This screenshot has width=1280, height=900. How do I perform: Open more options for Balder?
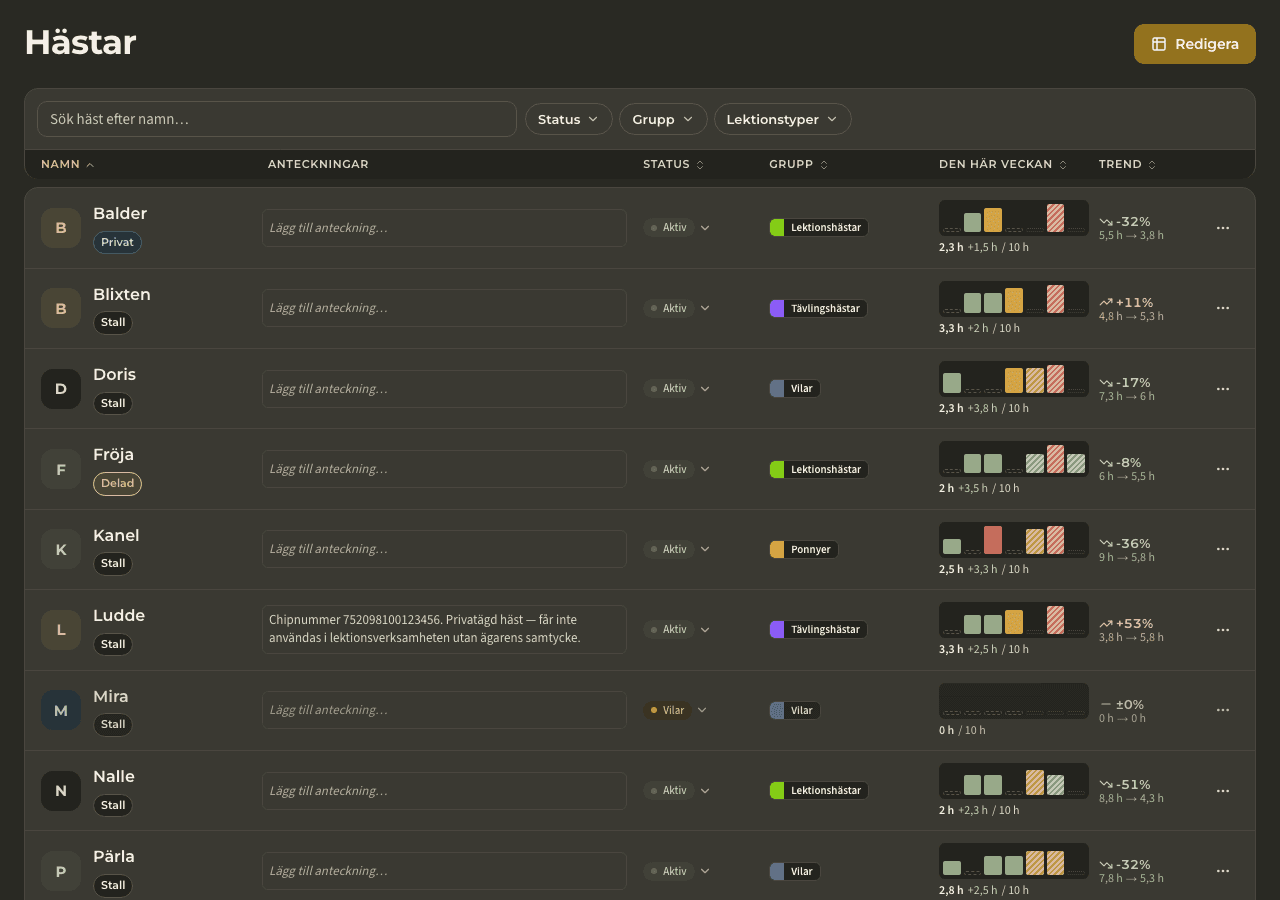pyautogui.click(x=1222, y=228)
